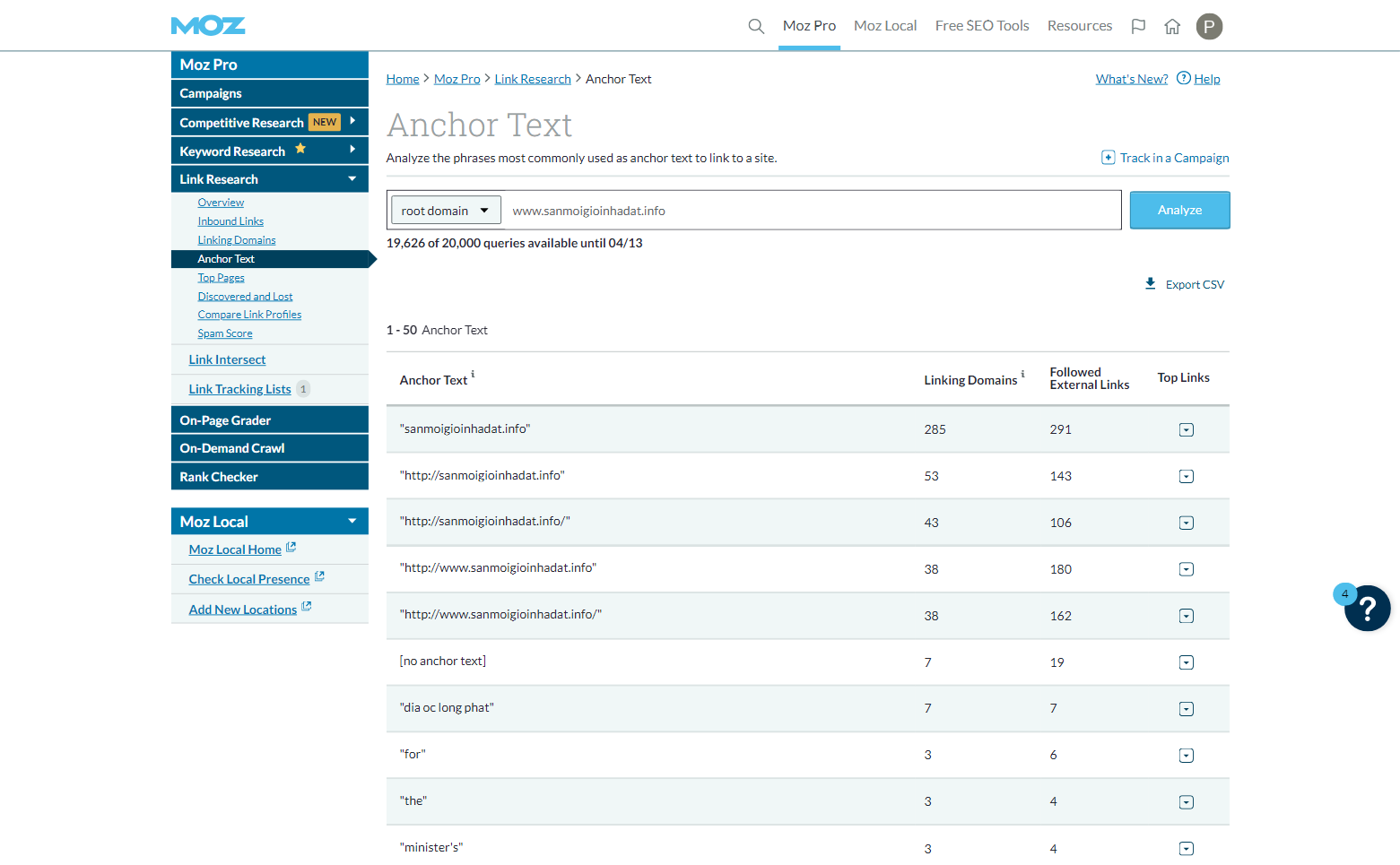Open the user profile avatar
The height and width of the screenshot is (865, 1400).
(x=1209, y=26)
